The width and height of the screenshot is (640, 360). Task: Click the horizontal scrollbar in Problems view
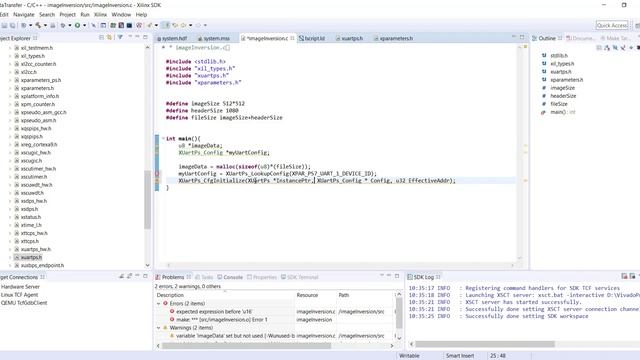247,346
